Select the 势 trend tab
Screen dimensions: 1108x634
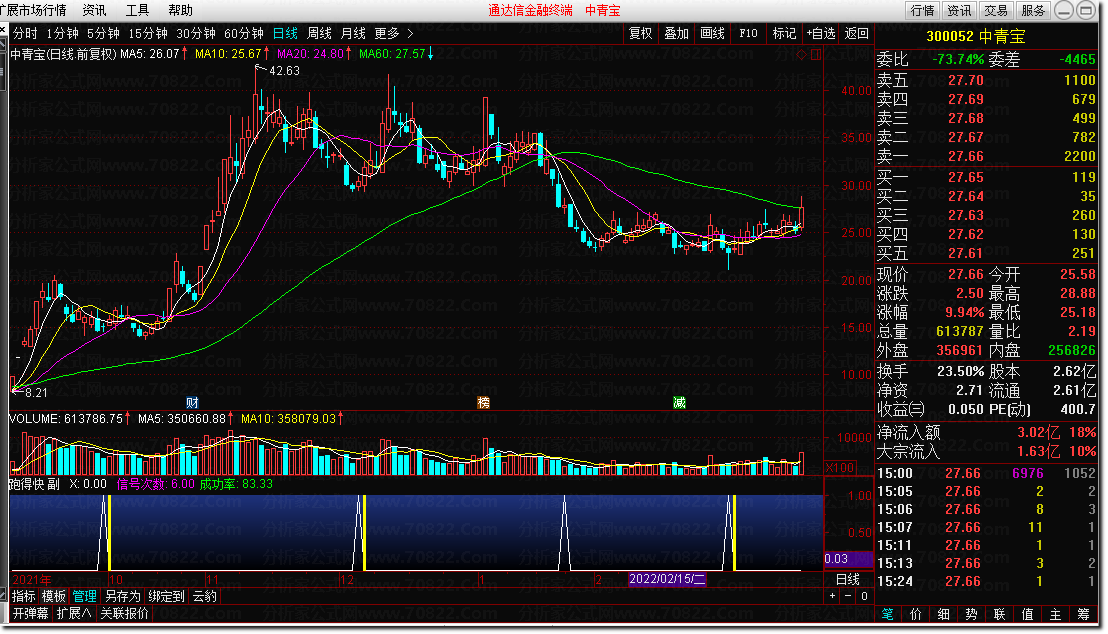pos(972,614)
